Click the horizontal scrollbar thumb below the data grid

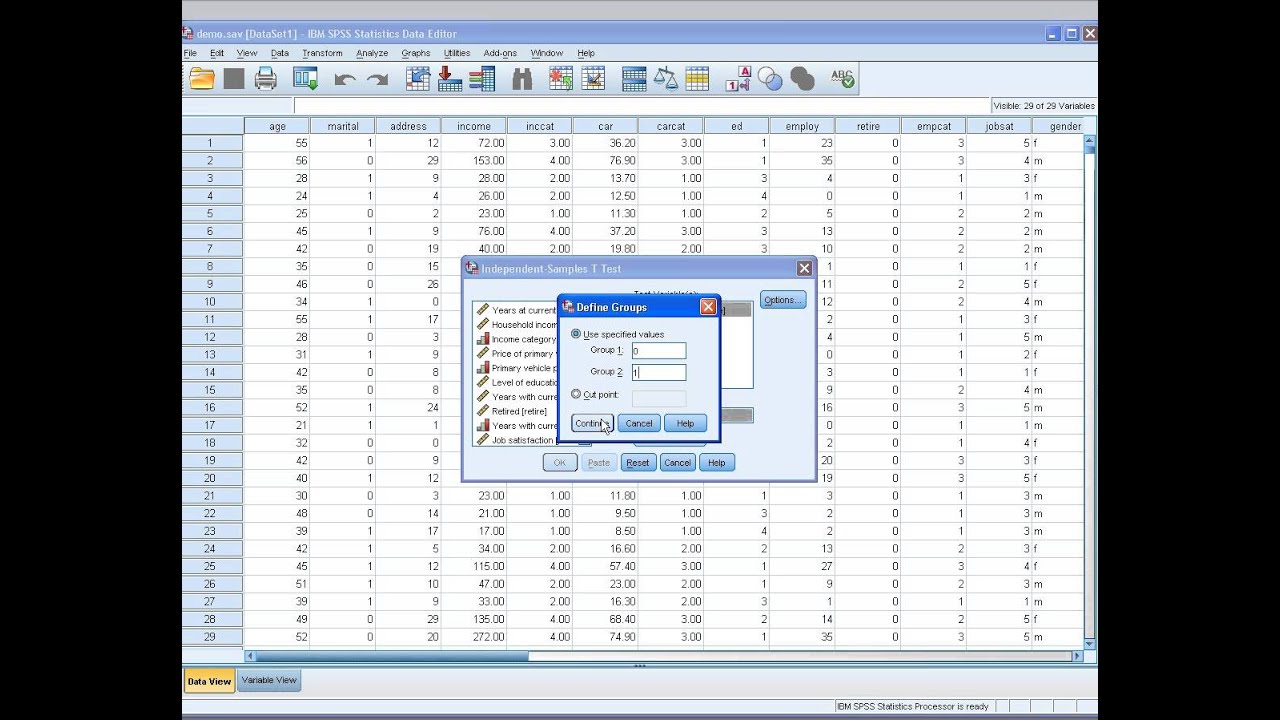391,656
